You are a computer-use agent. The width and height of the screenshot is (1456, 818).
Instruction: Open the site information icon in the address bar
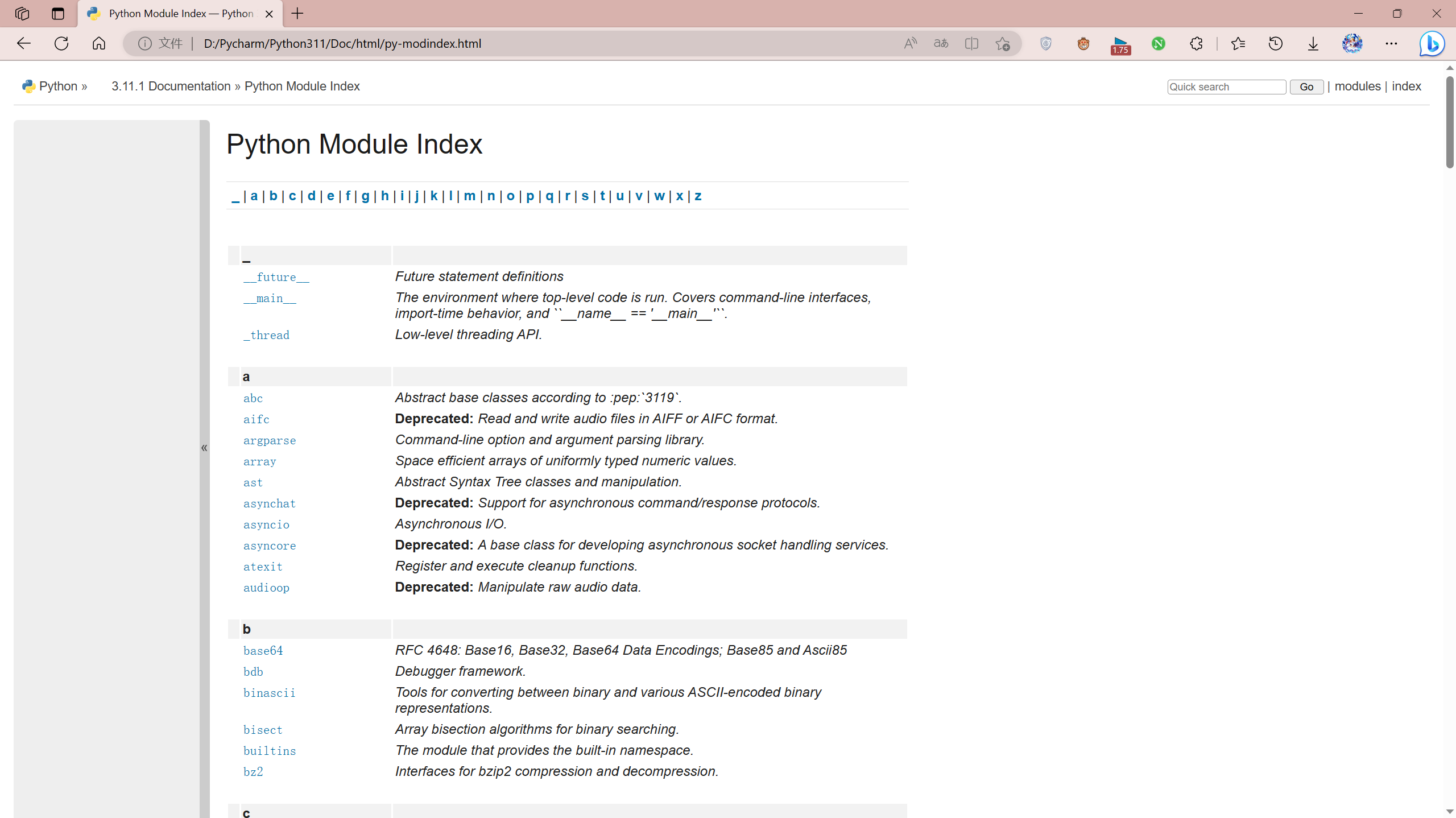(x=145, y=43)
